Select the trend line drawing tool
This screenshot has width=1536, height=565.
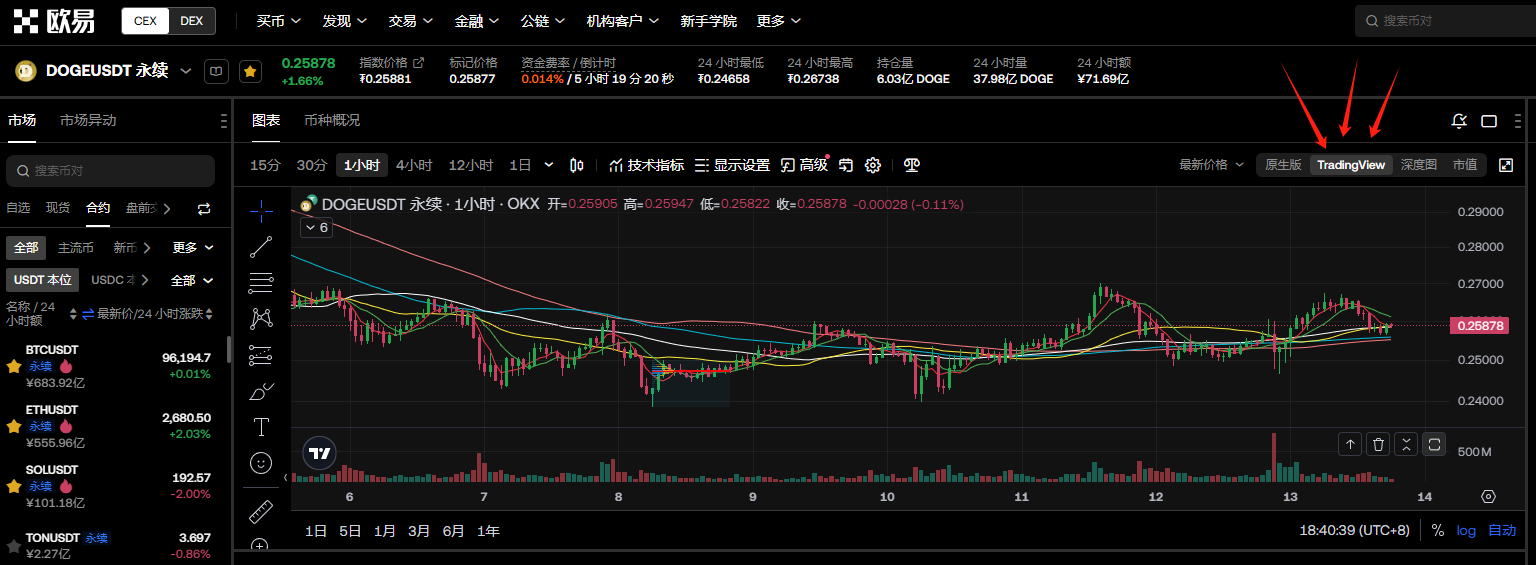tap(261, 247)
